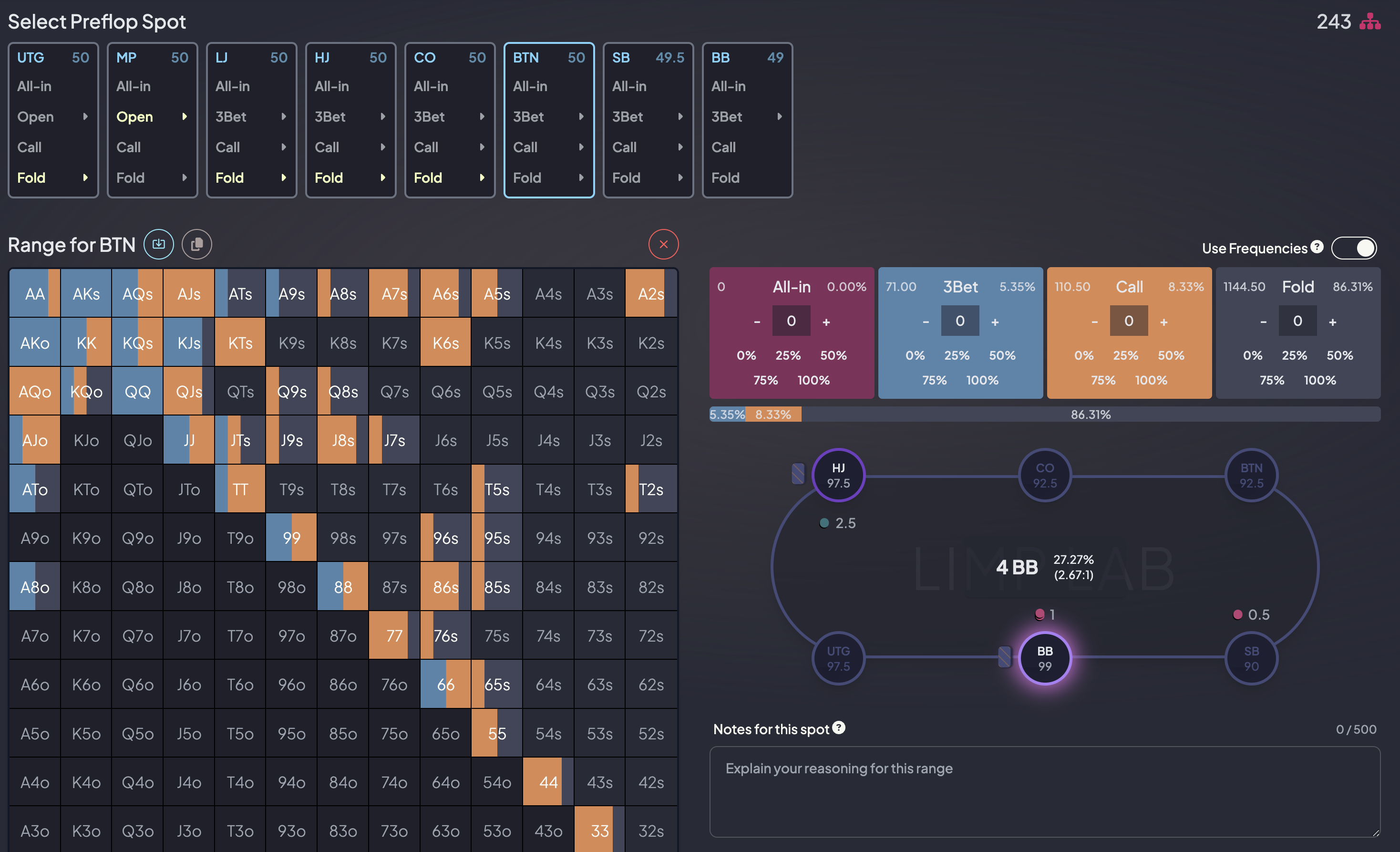Click the Call frequency value field

[x=1128, y=321]
